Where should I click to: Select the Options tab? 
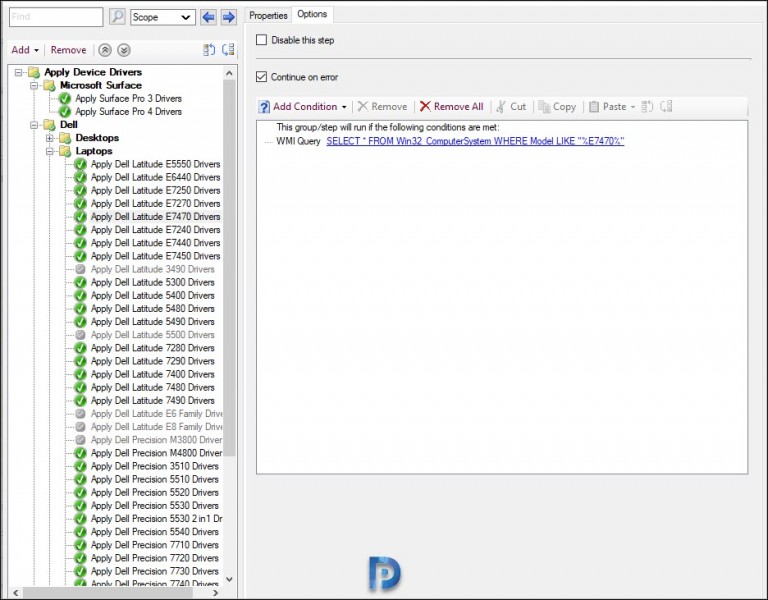tap(312, 14)
